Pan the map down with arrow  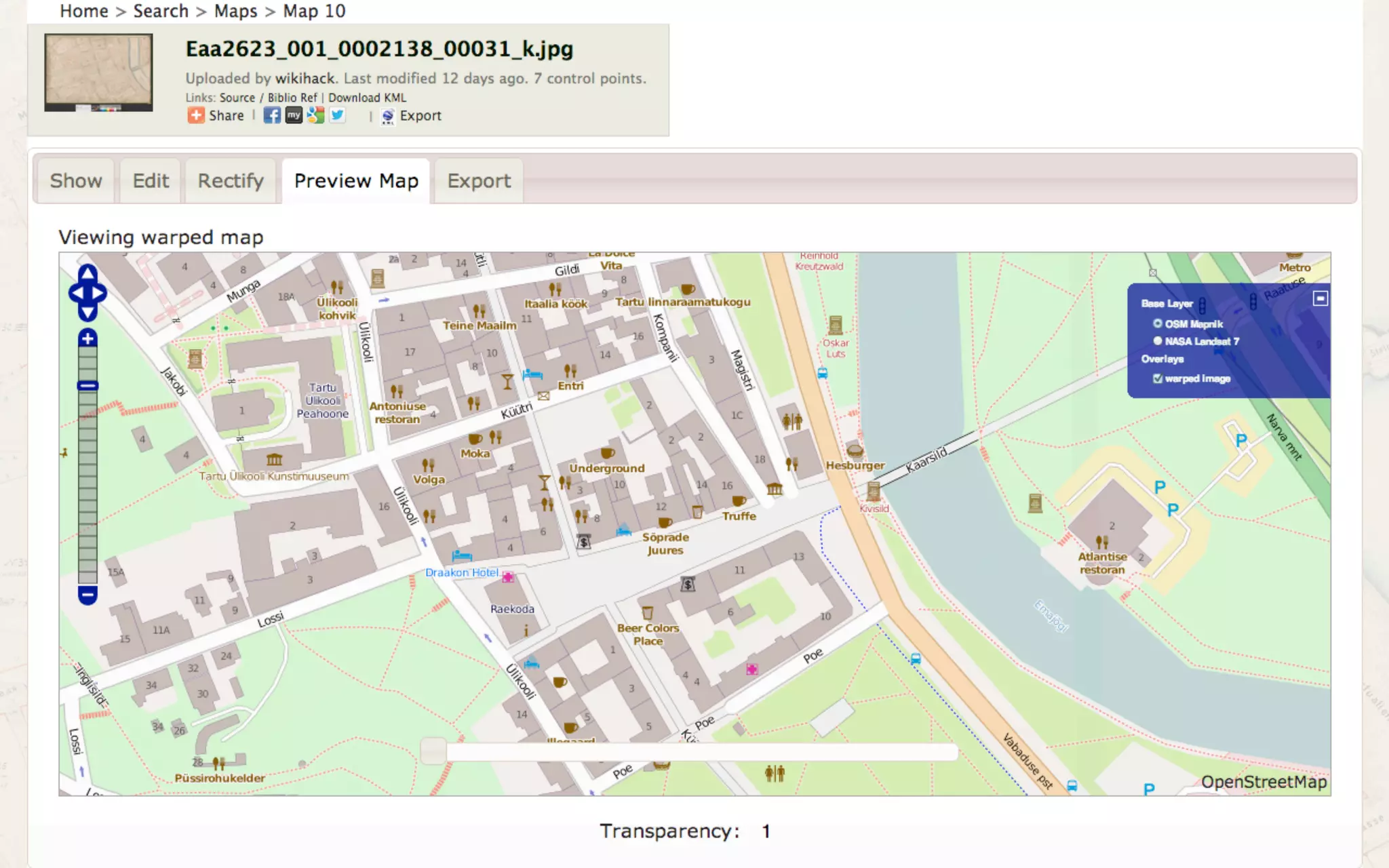pyautogui.click(x=87, y=313)
